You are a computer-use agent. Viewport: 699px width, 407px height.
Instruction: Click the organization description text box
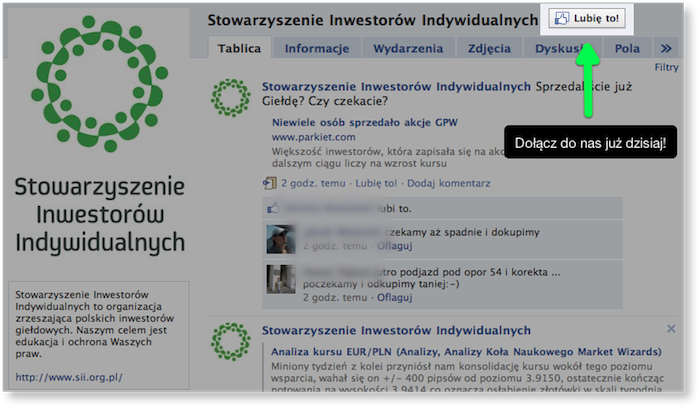click(x=99, y=335)
